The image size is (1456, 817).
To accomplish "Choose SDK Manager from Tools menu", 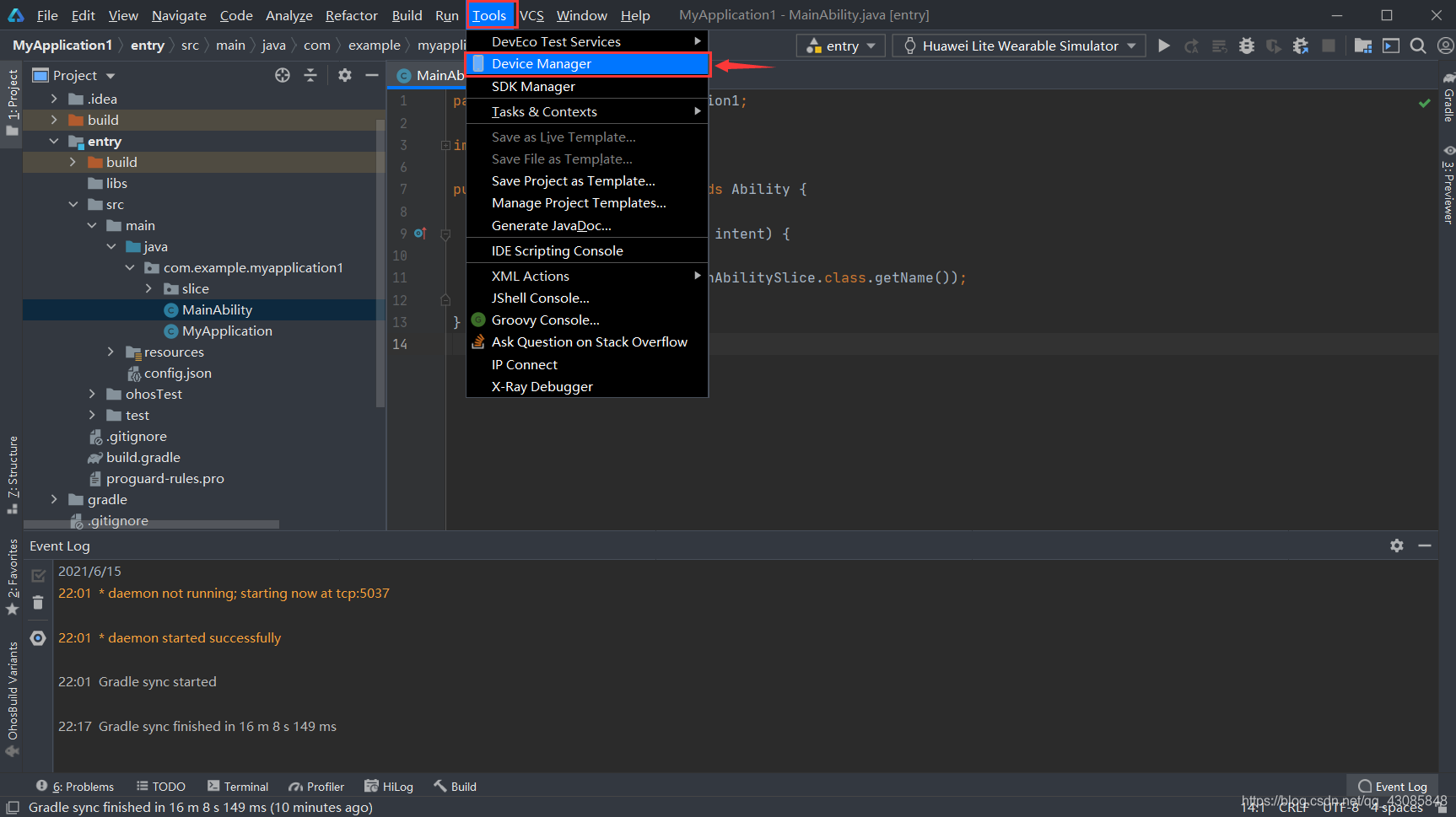I will tap(587, 86).
